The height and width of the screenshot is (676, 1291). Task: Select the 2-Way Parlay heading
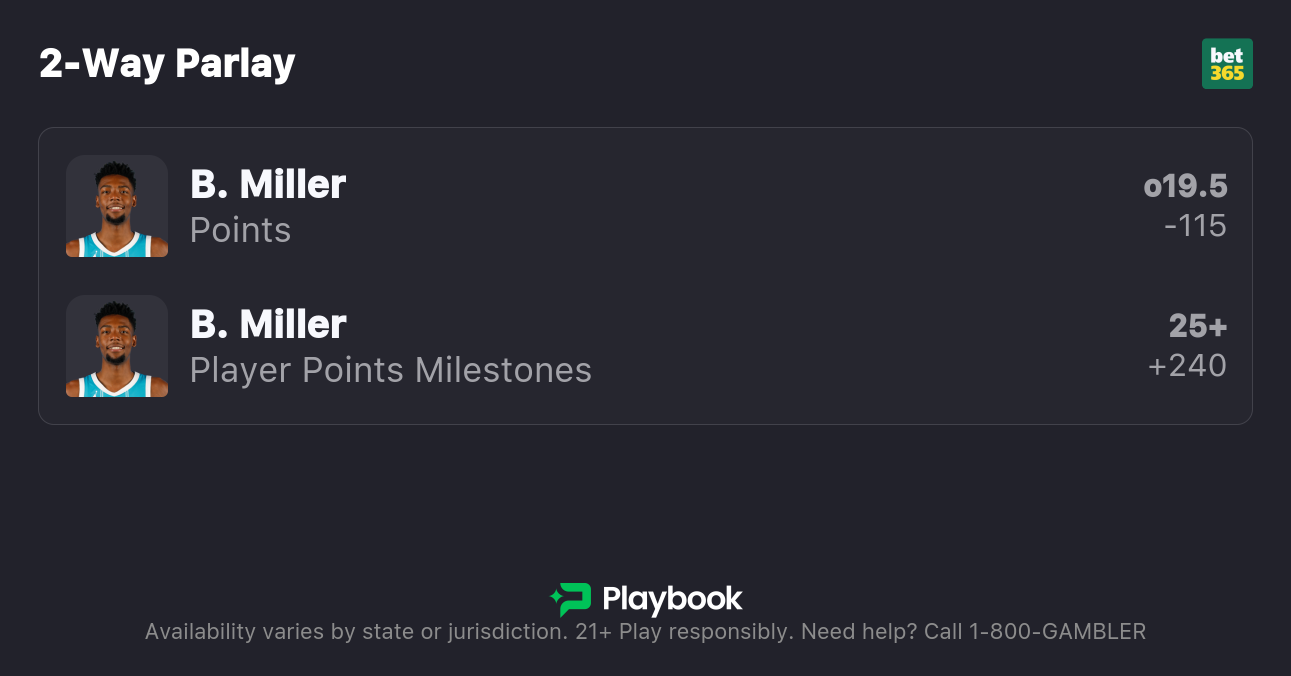(x=167, y=64)
